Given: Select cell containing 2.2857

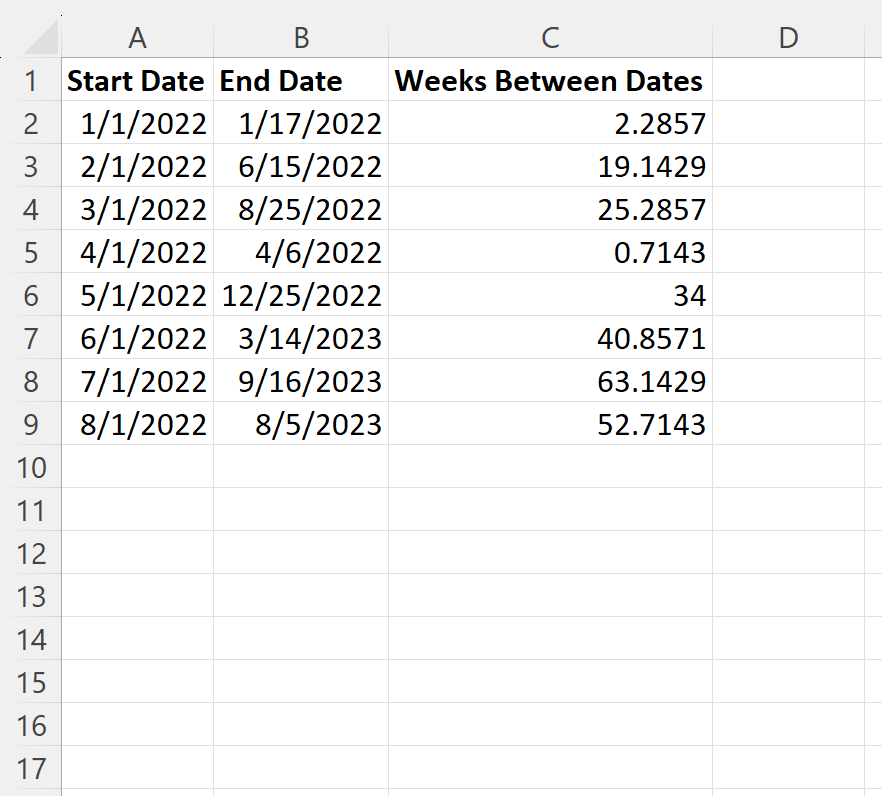Looking at the screenshot, I should point(550,123).
